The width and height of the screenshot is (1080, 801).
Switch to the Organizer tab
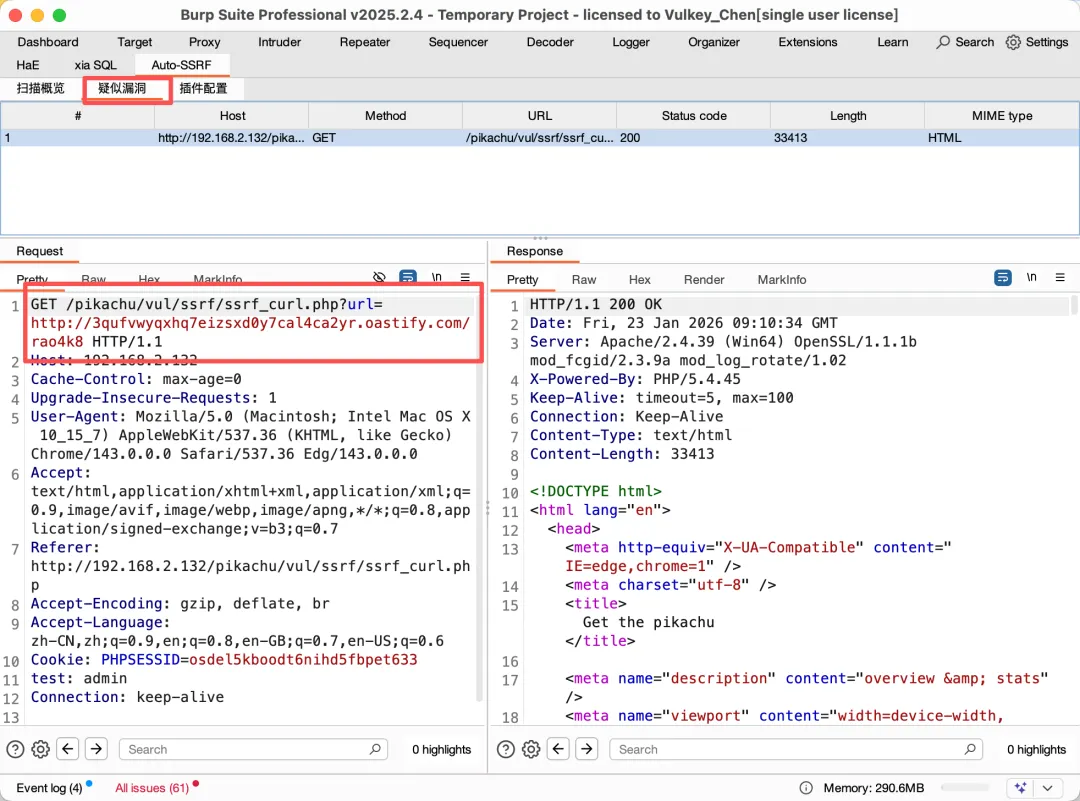click(x=714, y=42)
